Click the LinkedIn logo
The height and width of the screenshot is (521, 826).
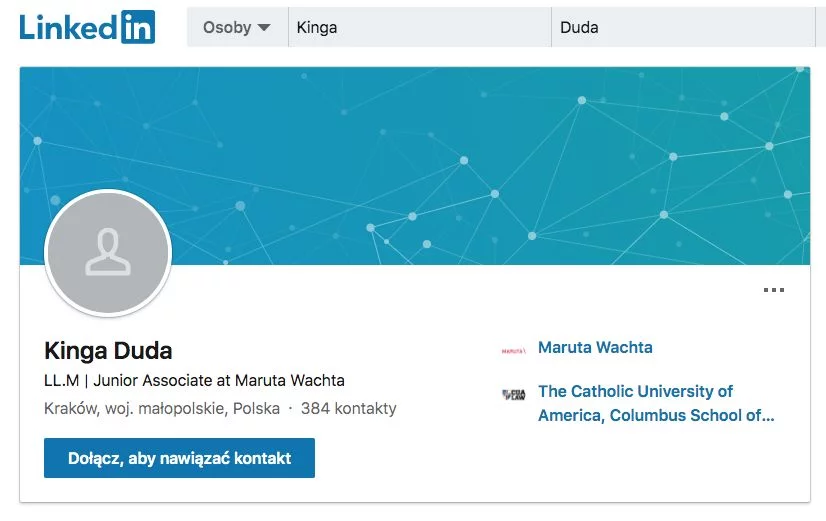pyautogui.click(x=87, y=27)
